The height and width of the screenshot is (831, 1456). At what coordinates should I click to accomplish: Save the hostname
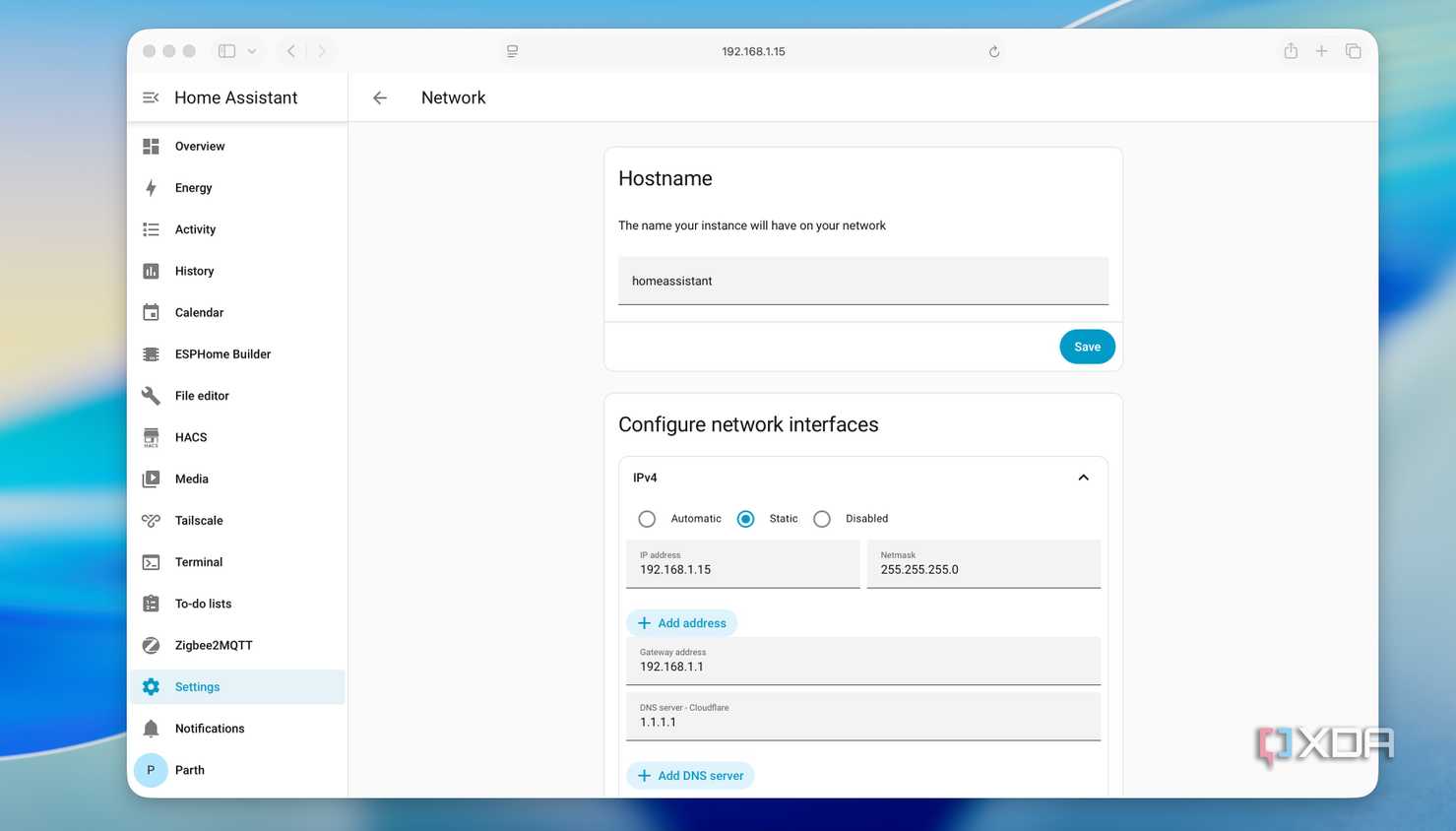[1087, 347]
